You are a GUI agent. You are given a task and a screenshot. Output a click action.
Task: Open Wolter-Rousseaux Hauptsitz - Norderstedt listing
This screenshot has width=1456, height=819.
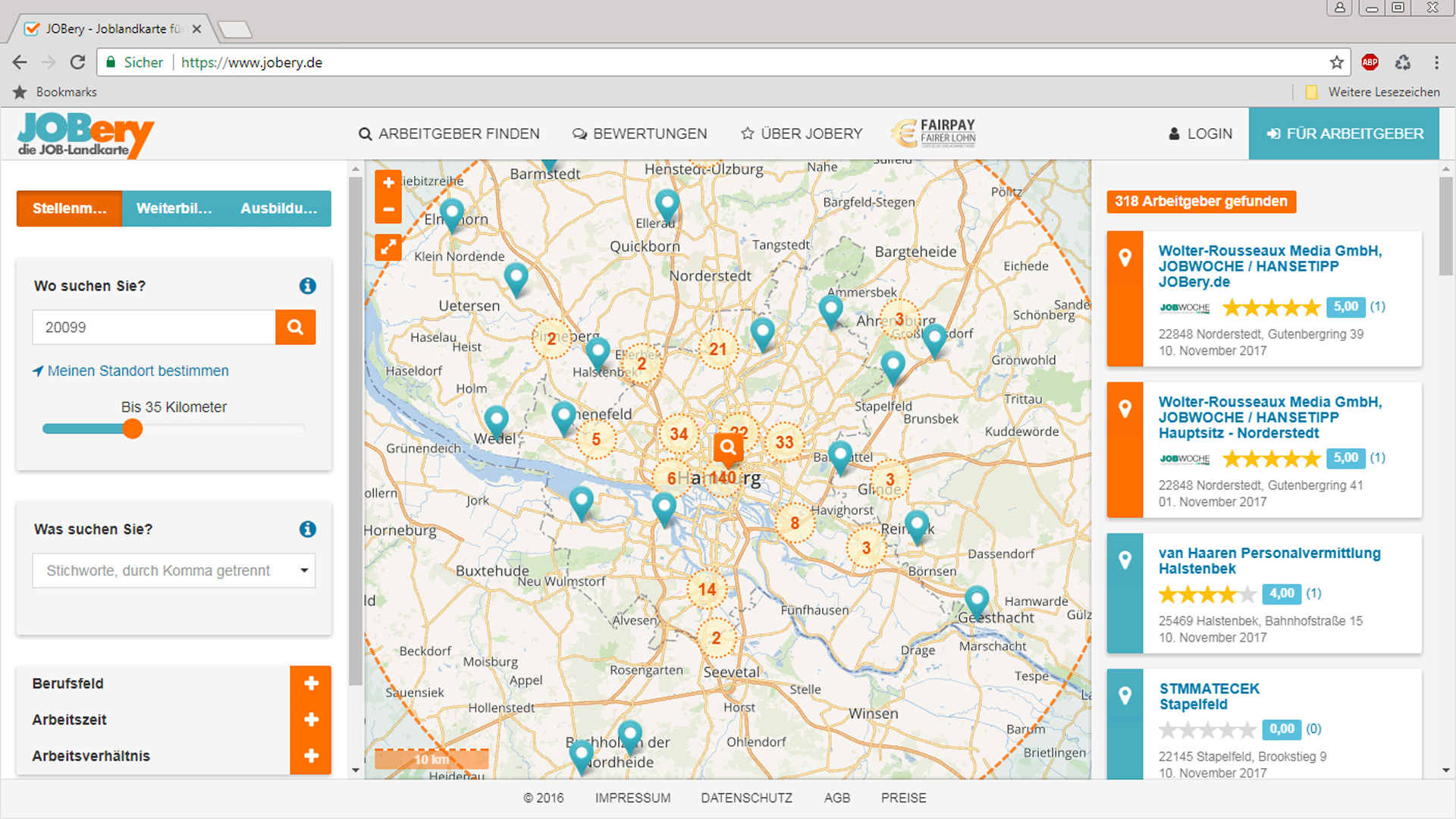pyautogui.click(x=1270, y=417)
